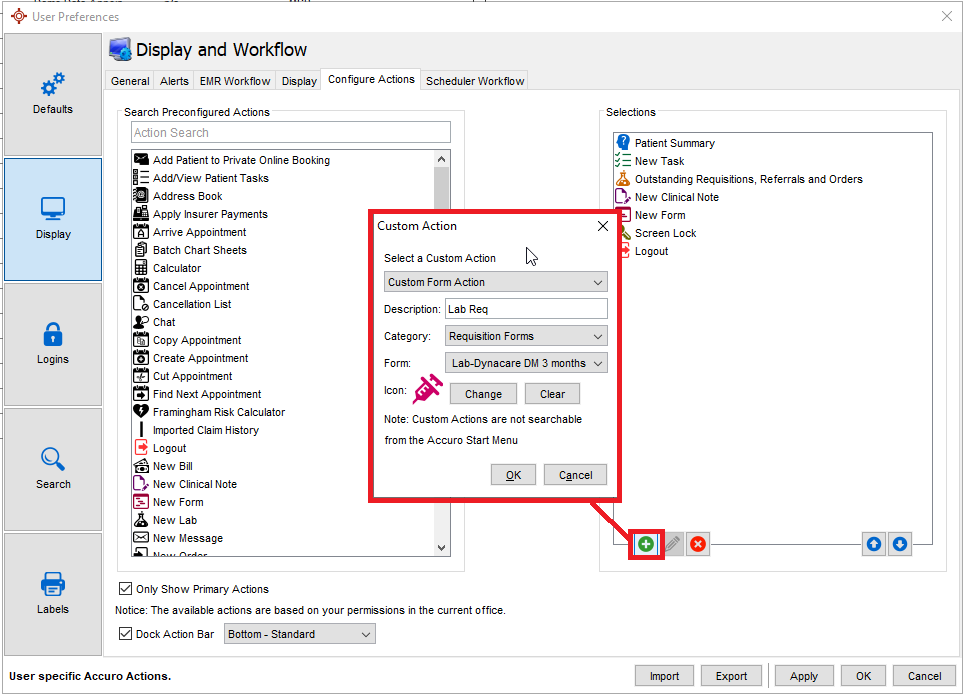Click the Change icon button

pos(483,394)
